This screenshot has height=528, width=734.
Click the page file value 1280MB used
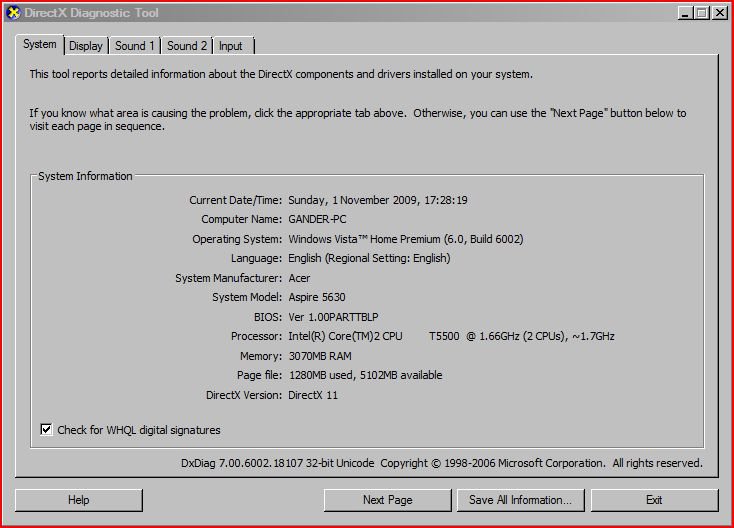tap(320, 375)
